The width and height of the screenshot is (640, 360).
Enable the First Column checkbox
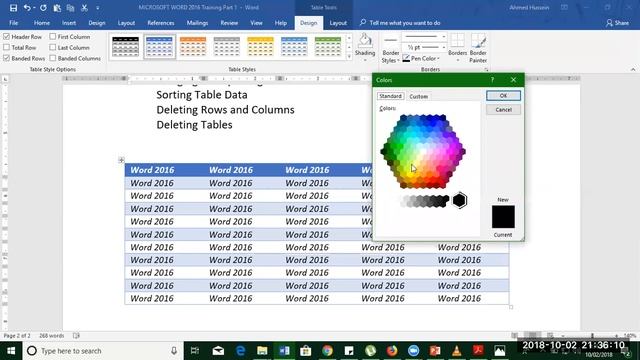pos(53,37)
